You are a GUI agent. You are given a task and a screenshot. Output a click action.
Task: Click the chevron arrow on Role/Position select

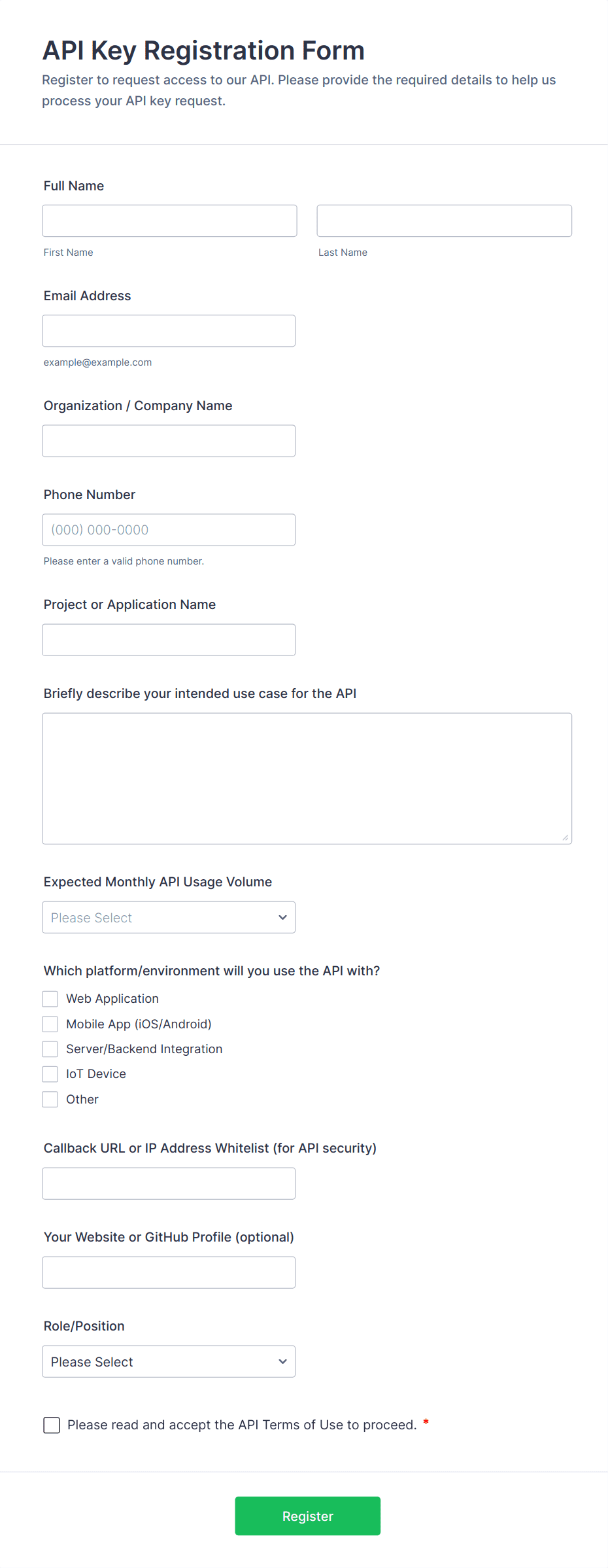pyautogui.click(x=283, y=1361)
